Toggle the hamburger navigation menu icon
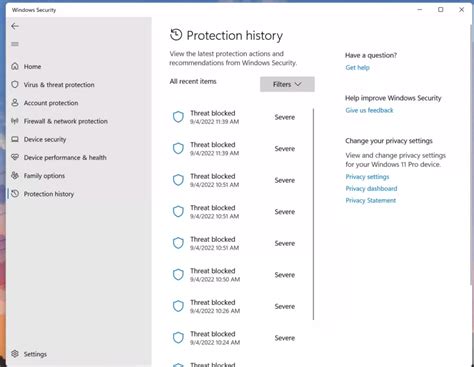Screen dimensions: 474x367 click(15, 44)
